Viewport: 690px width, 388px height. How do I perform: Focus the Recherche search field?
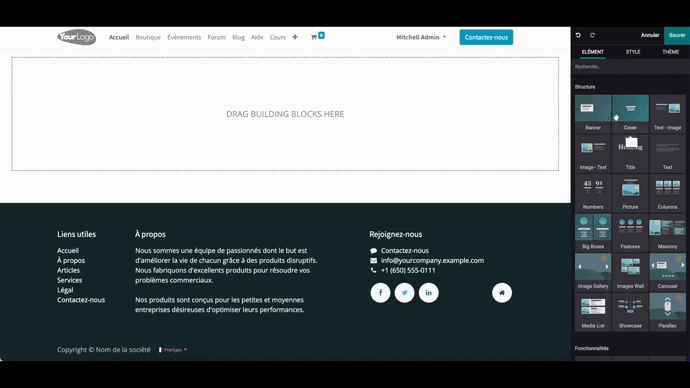tap(631, 67)
